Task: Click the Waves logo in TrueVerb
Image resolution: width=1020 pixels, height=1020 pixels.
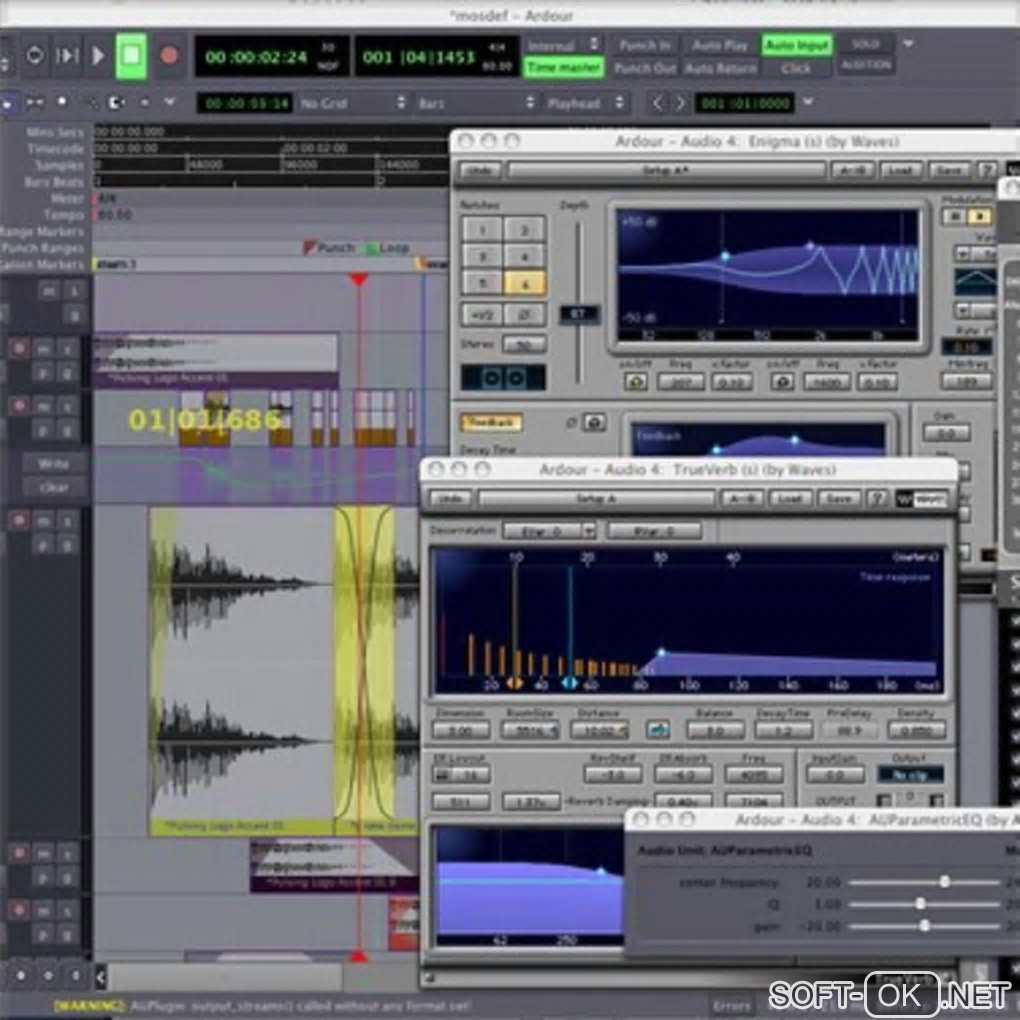Action: click(920, 498)
